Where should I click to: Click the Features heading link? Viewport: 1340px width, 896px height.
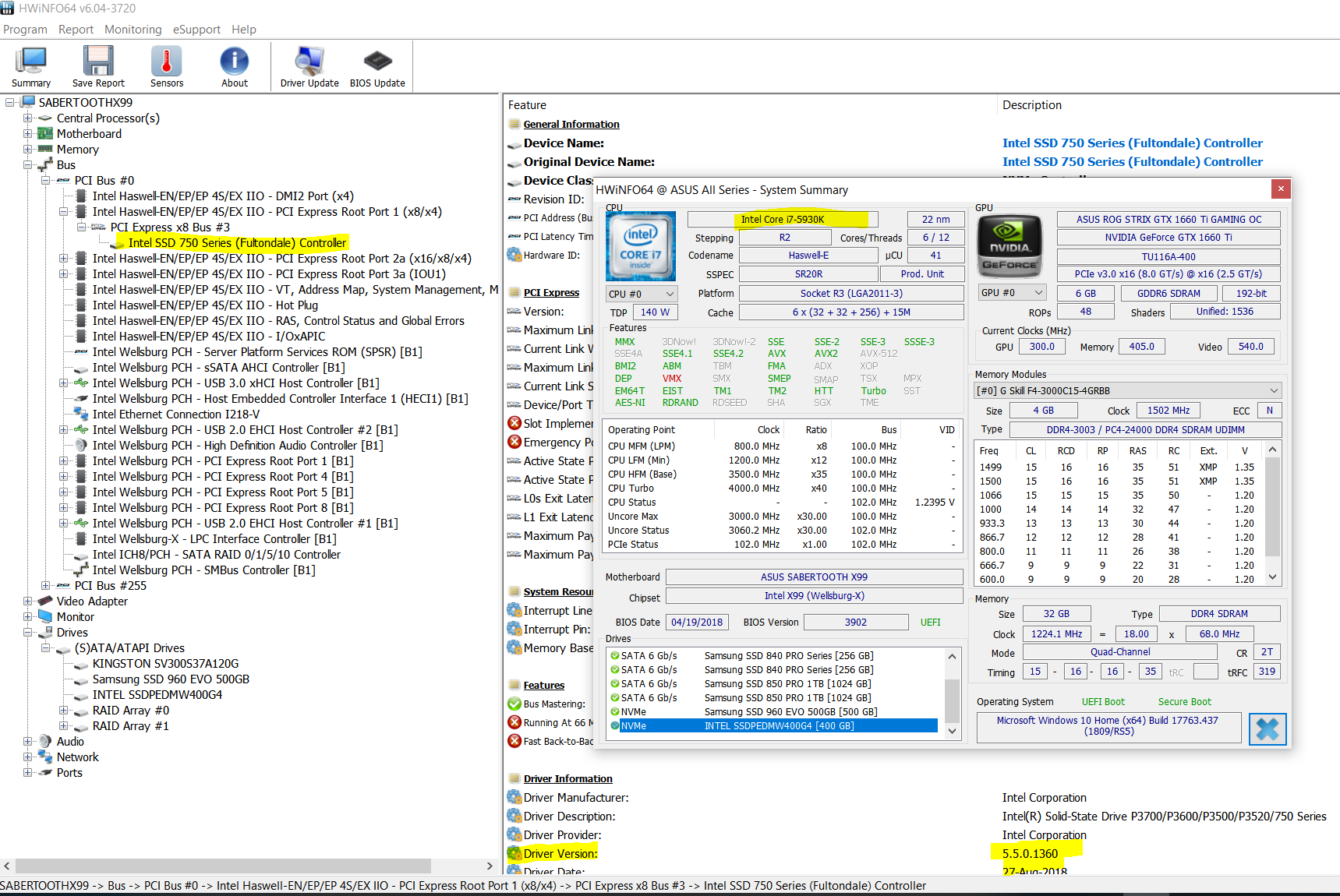point(544,685)
